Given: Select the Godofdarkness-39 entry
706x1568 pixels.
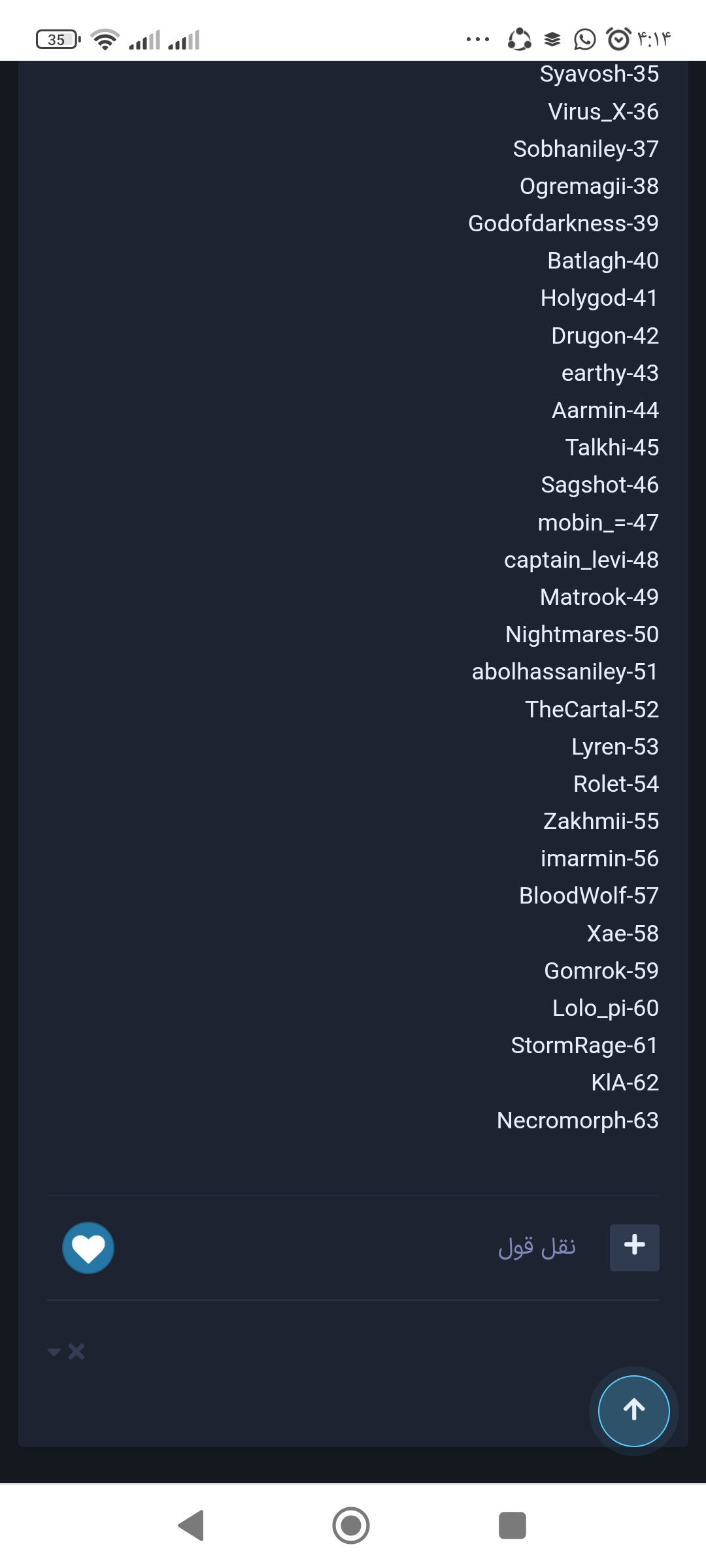Looking at the screenshot, I should (x=563, y=223).
